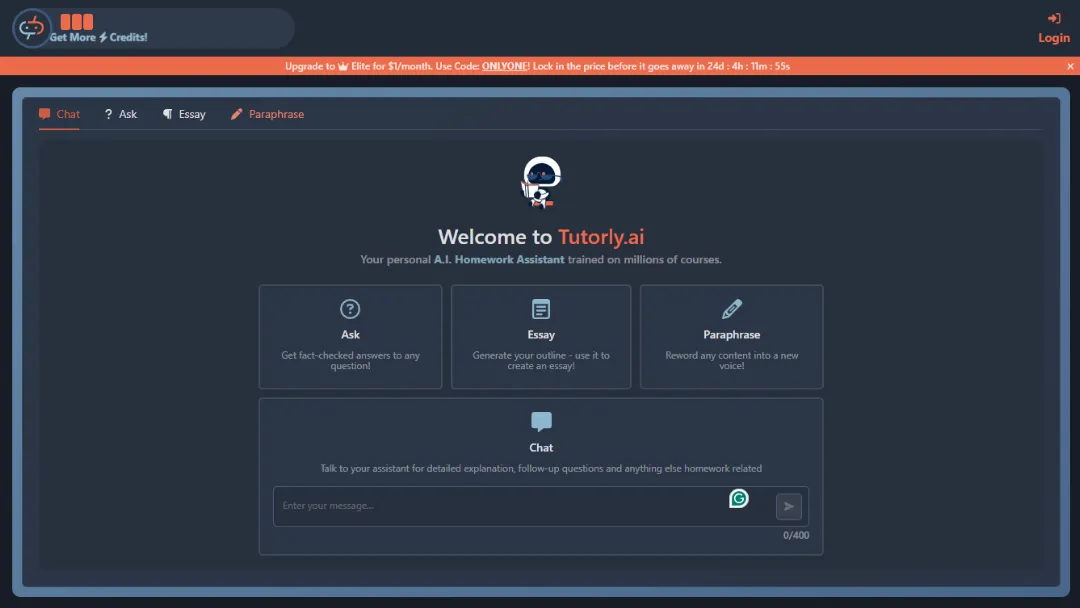Click the question mark icon in Ask card

tap(350, 309)
